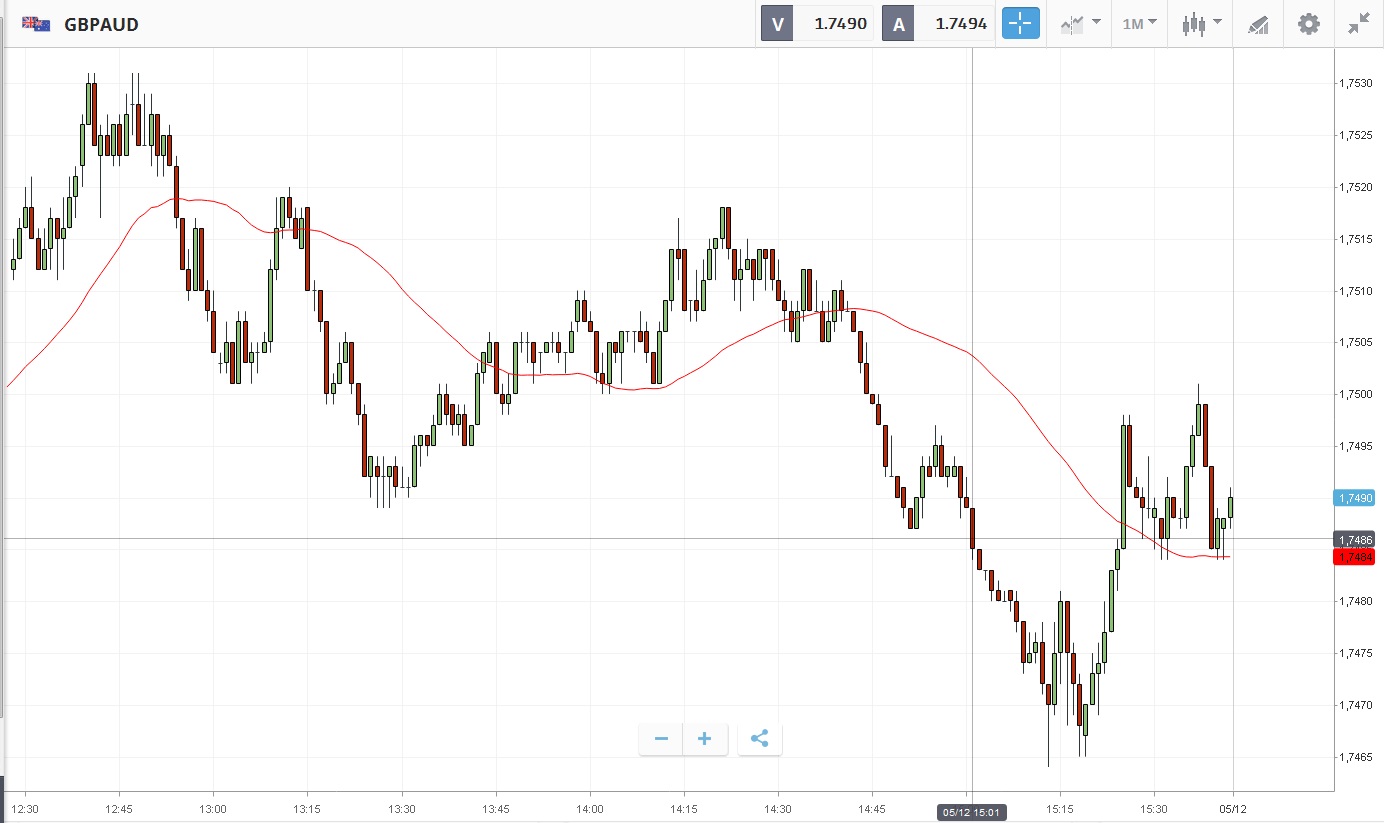Expand the candlestick chart type dropdown
Image resolution: width=1384 pixels, height=823 pixels.
point(1201,24)
